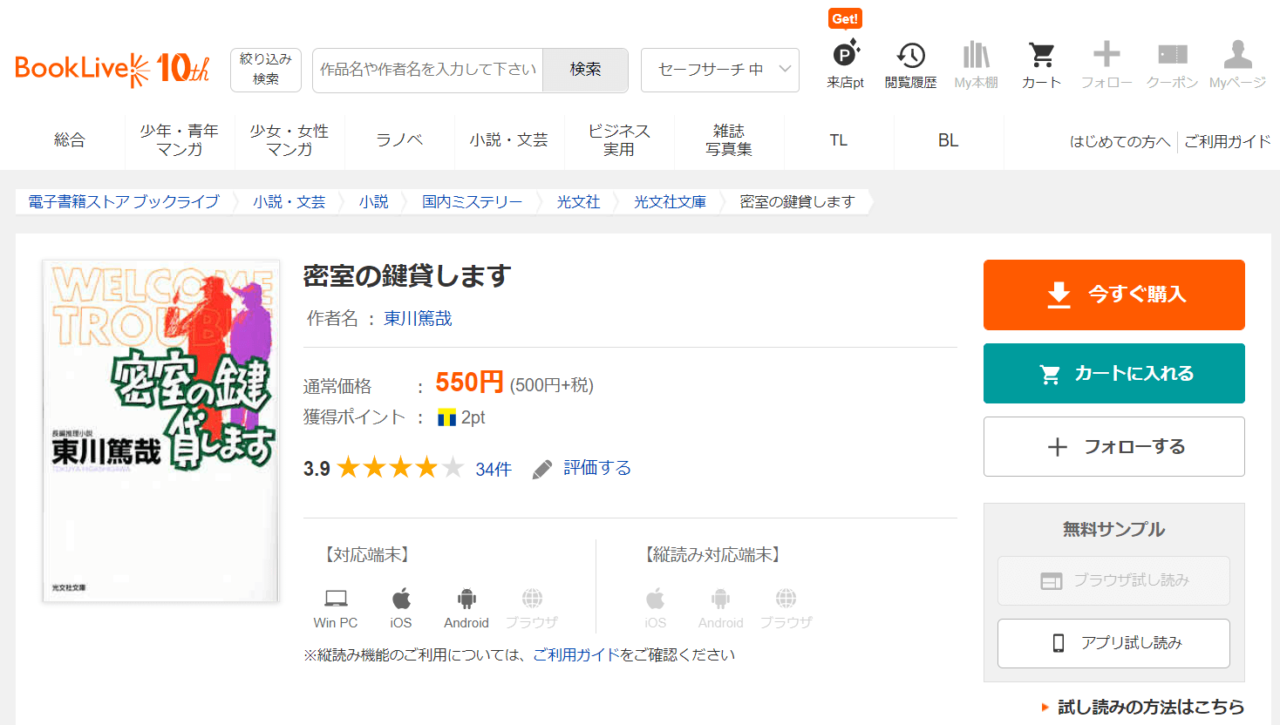Screen dimensions: 1280x725
Task: Open the 来店pt points icon
Action: [845, 56]
